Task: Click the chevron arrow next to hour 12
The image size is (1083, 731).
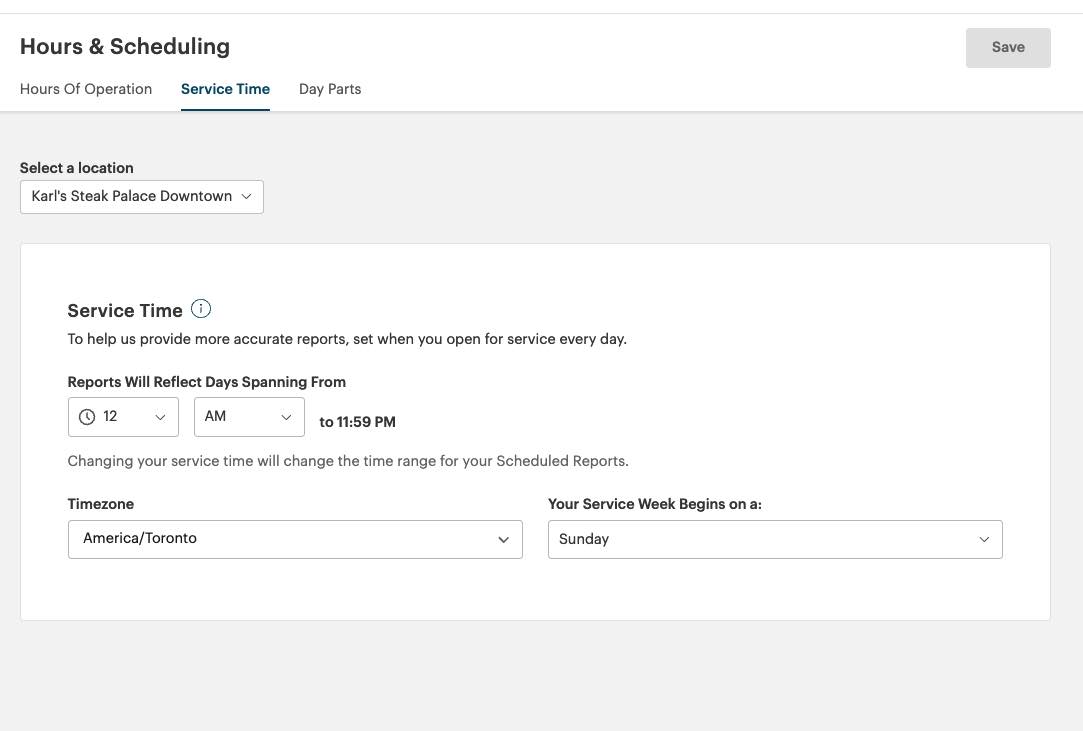Action: pos(160,417)
